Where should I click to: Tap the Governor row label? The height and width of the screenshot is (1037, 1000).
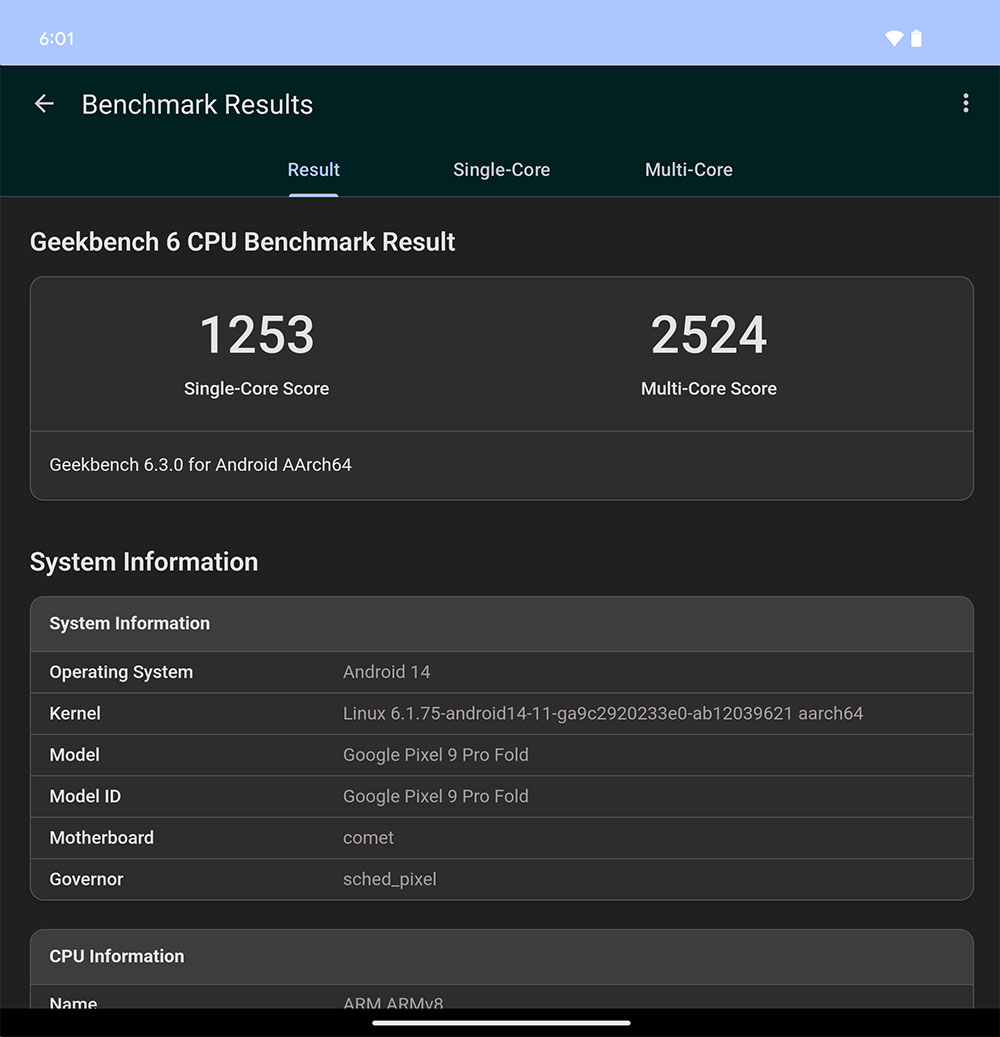pyautogui.click(x=86, y=880)
